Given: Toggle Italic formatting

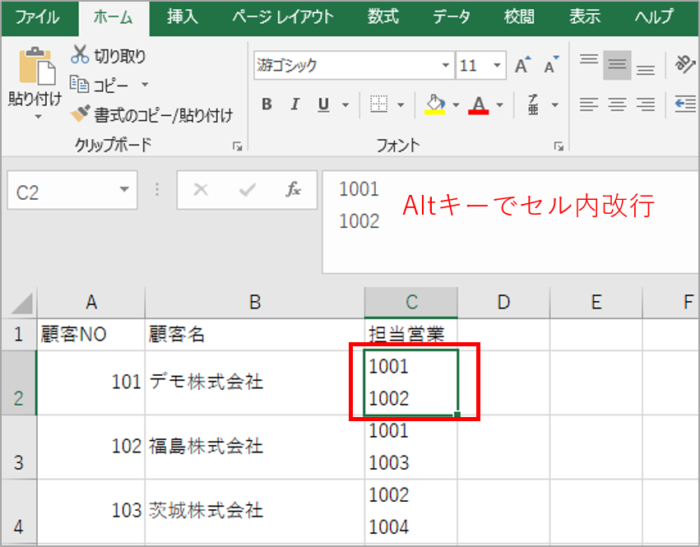Looking at the screenshot, I should point(295,104).
